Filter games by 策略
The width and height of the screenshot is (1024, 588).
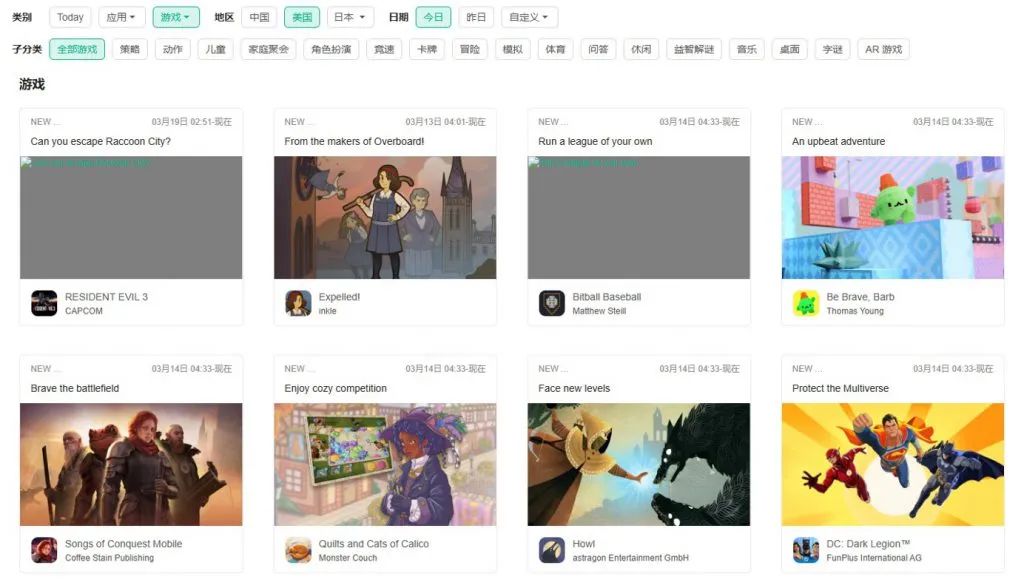coord(130,49)
